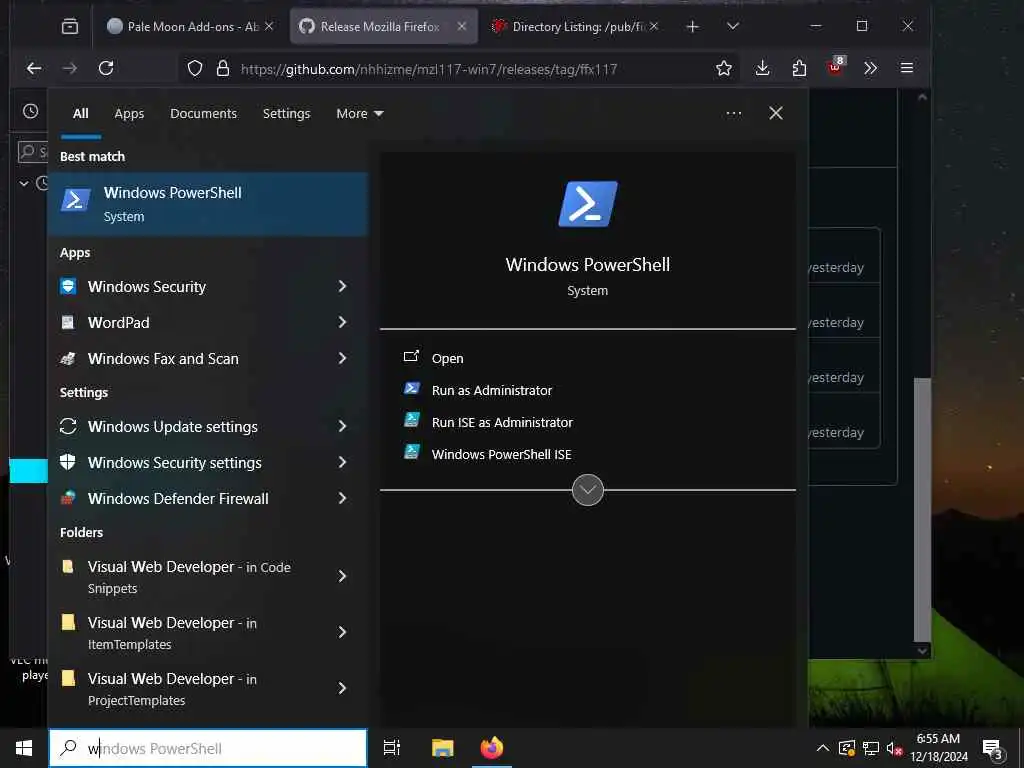1024x768 pixels.
Task: Click the Run ISE as Administrator icon
Action: (411, 420)
